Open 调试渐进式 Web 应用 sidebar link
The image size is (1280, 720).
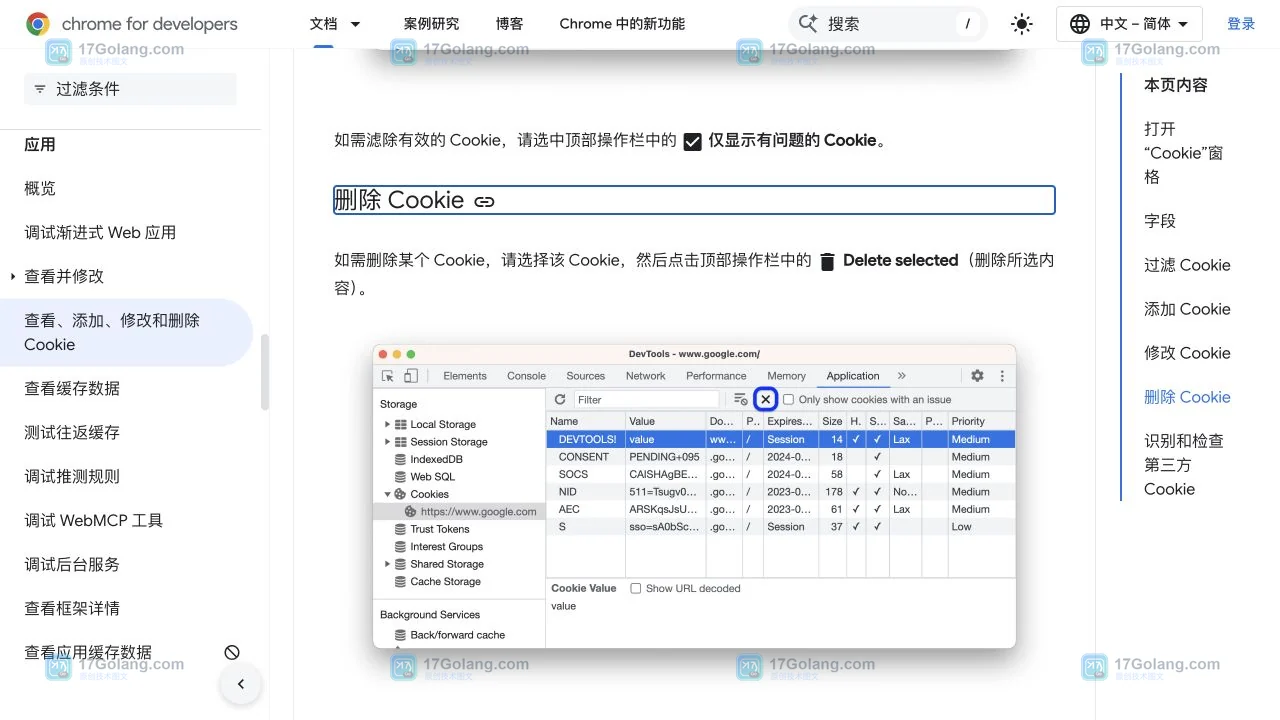pyautogui.click(x=100, y=232)
